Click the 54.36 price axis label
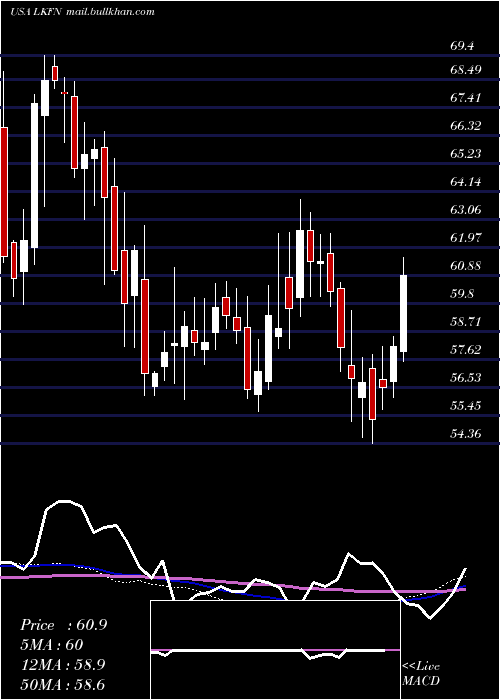The image size is (500, 700). point(466,434)
